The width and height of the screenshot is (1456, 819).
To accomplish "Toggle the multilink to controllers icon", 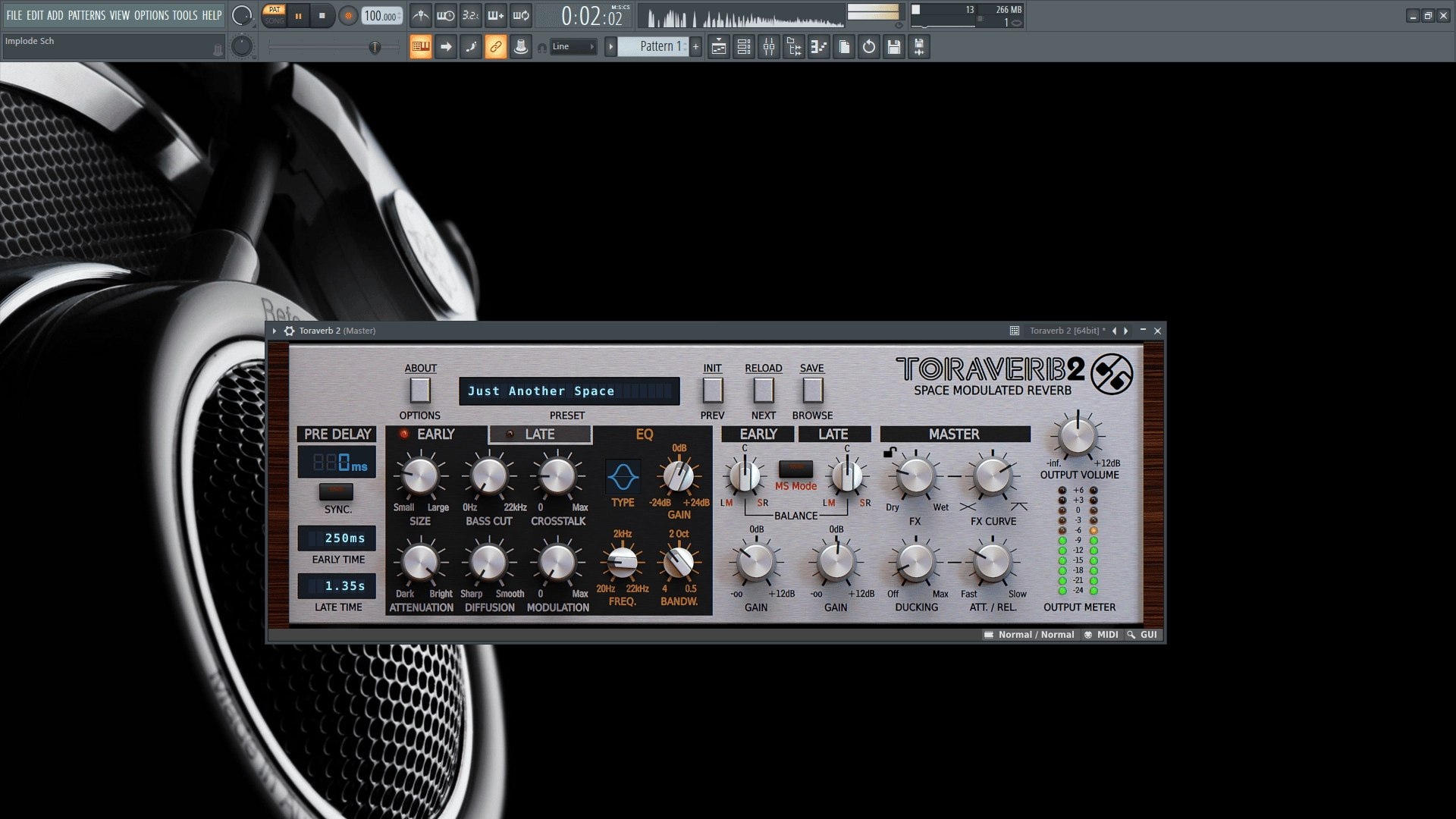I will (x=496, y=47).
